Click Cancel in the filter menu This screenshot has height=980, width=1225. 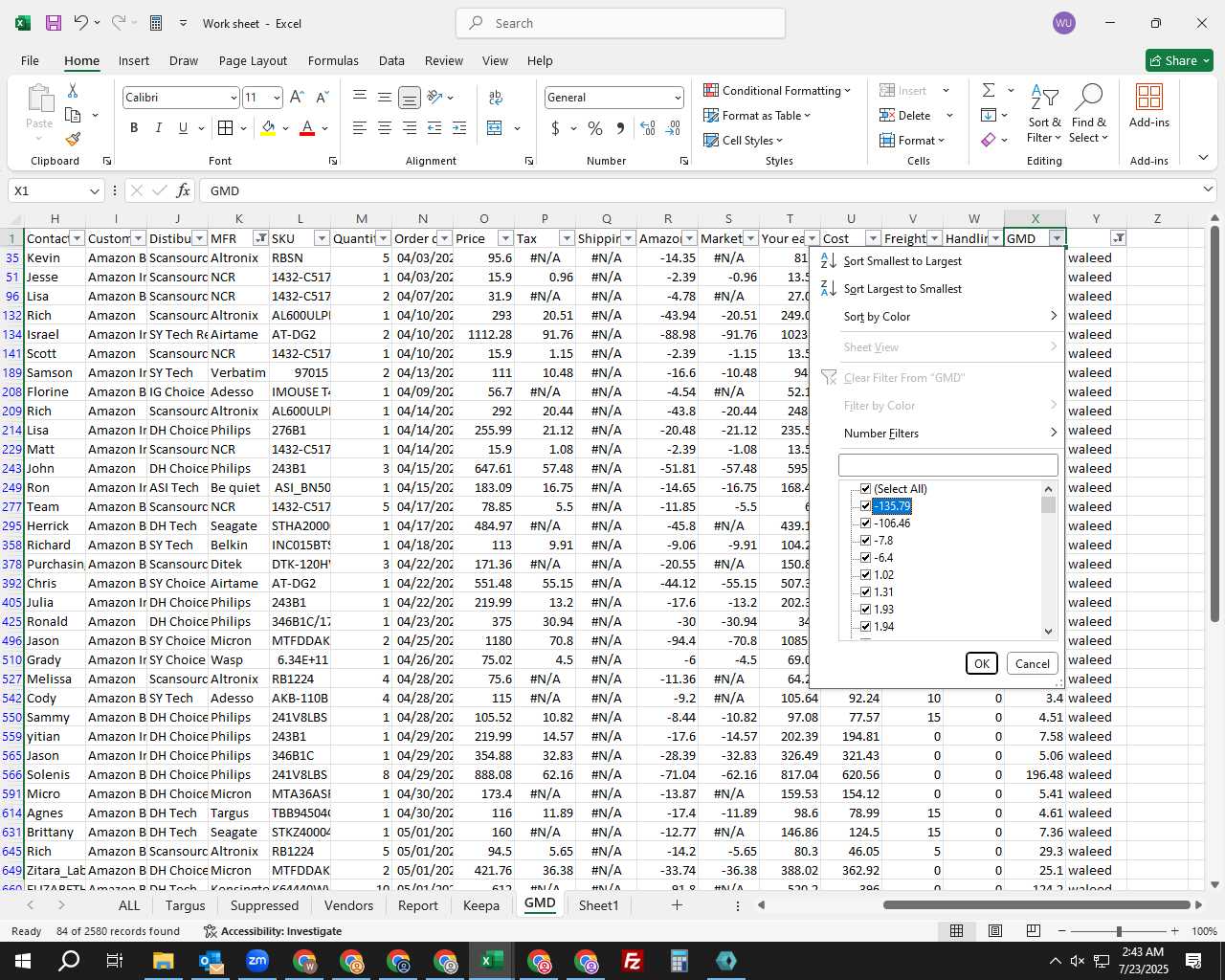[1032, 663]
